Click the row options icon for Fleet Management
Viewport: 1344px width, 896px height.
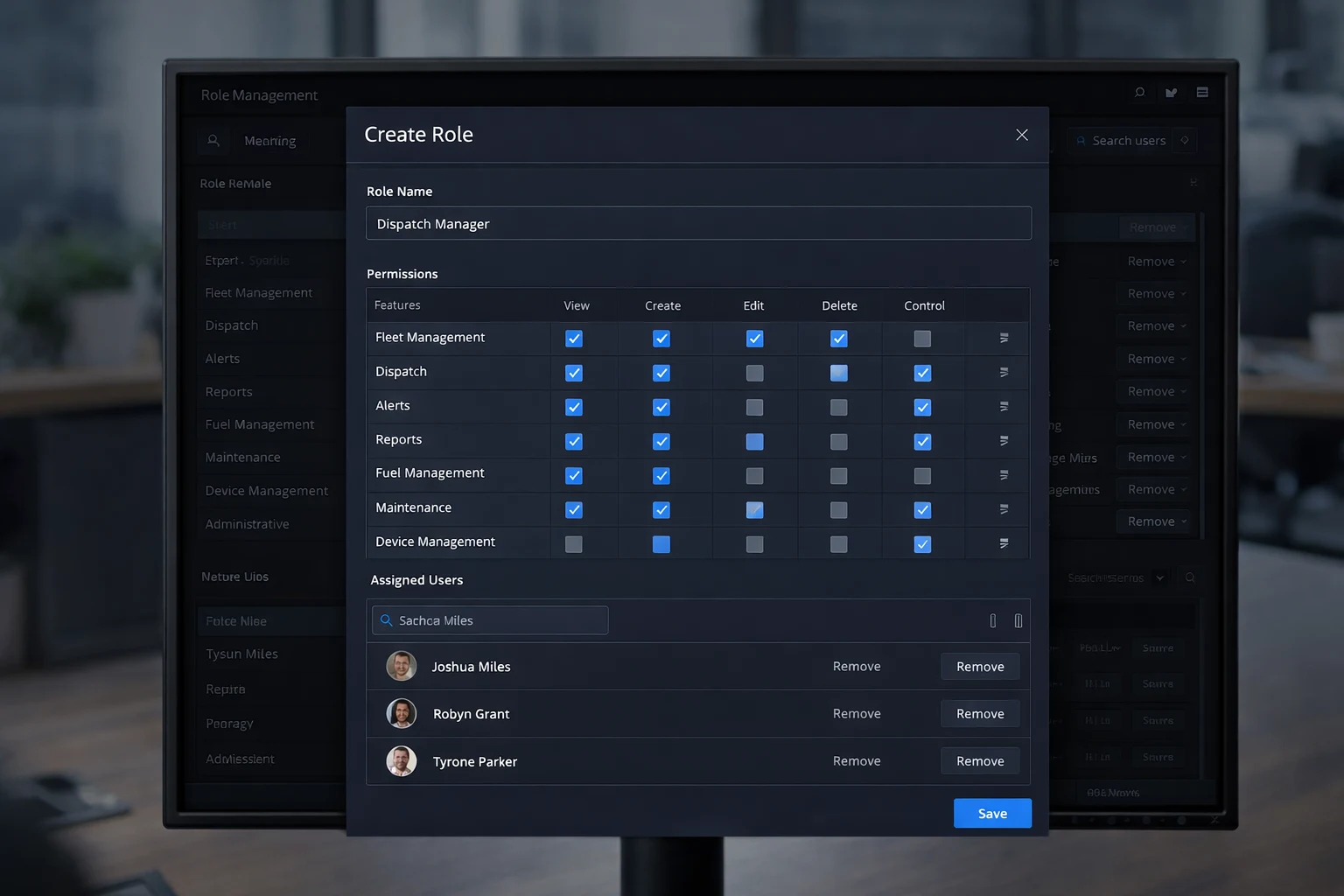point(1004,338)
